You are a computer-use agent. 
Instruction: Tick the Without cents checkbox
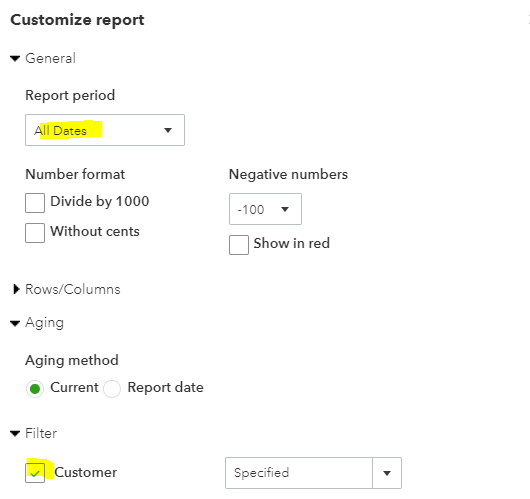click(x=35, y=233)
